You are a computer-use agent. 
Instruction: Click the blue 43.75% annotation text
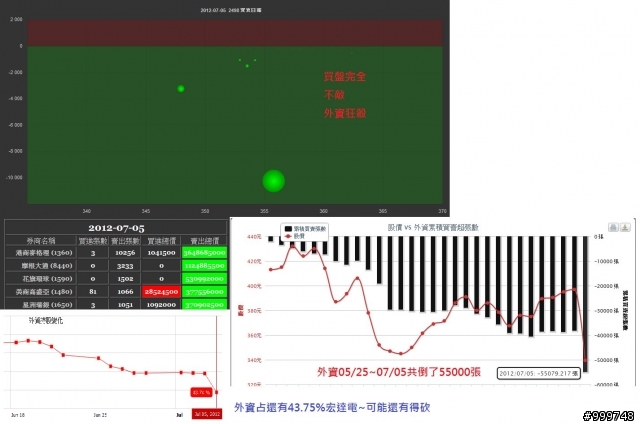[332, 407]
